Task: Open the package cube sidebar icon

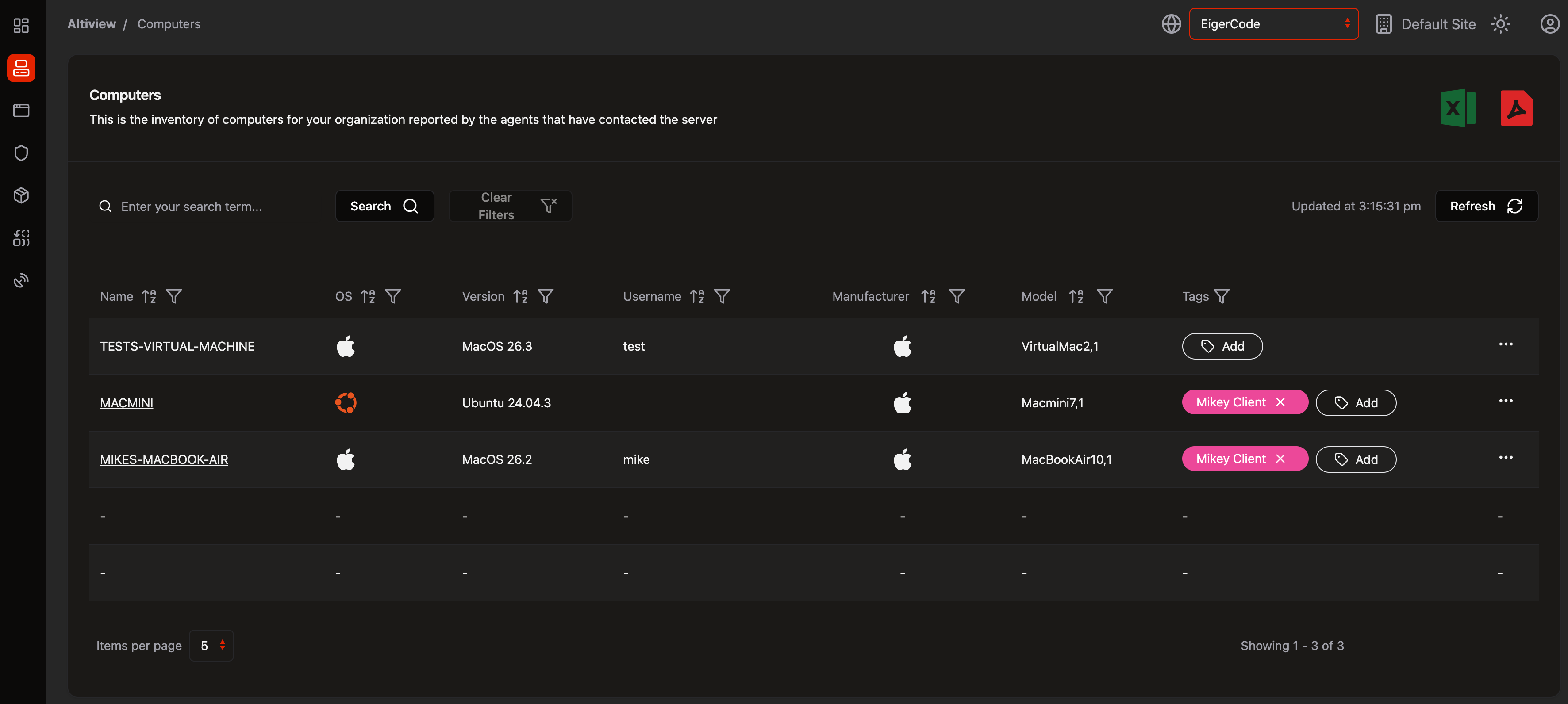Action: (21, 195)
